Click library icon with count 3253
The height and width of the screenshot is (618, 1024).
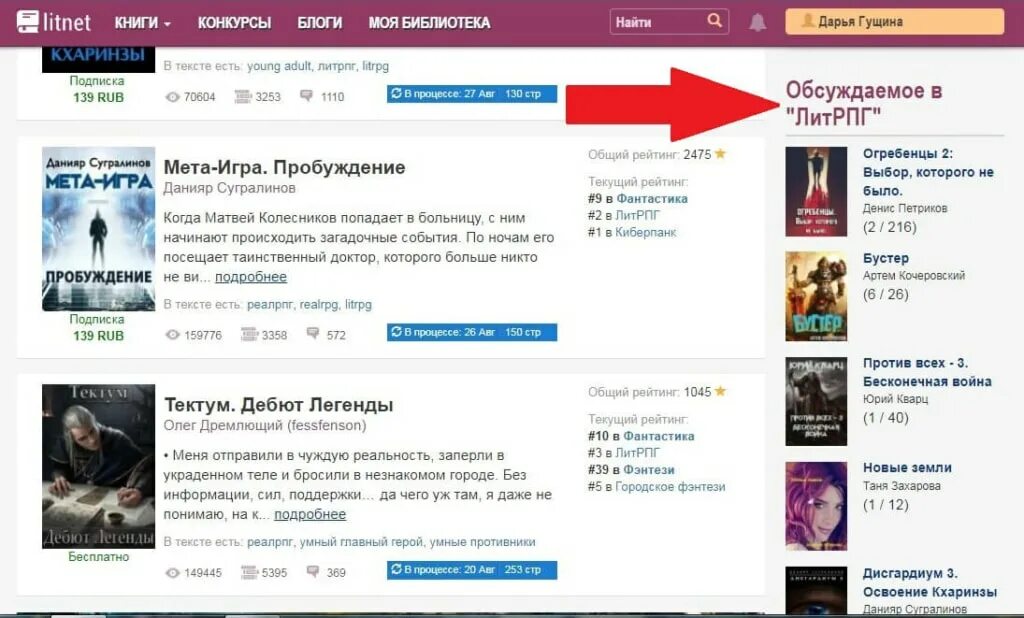[242, 97]
